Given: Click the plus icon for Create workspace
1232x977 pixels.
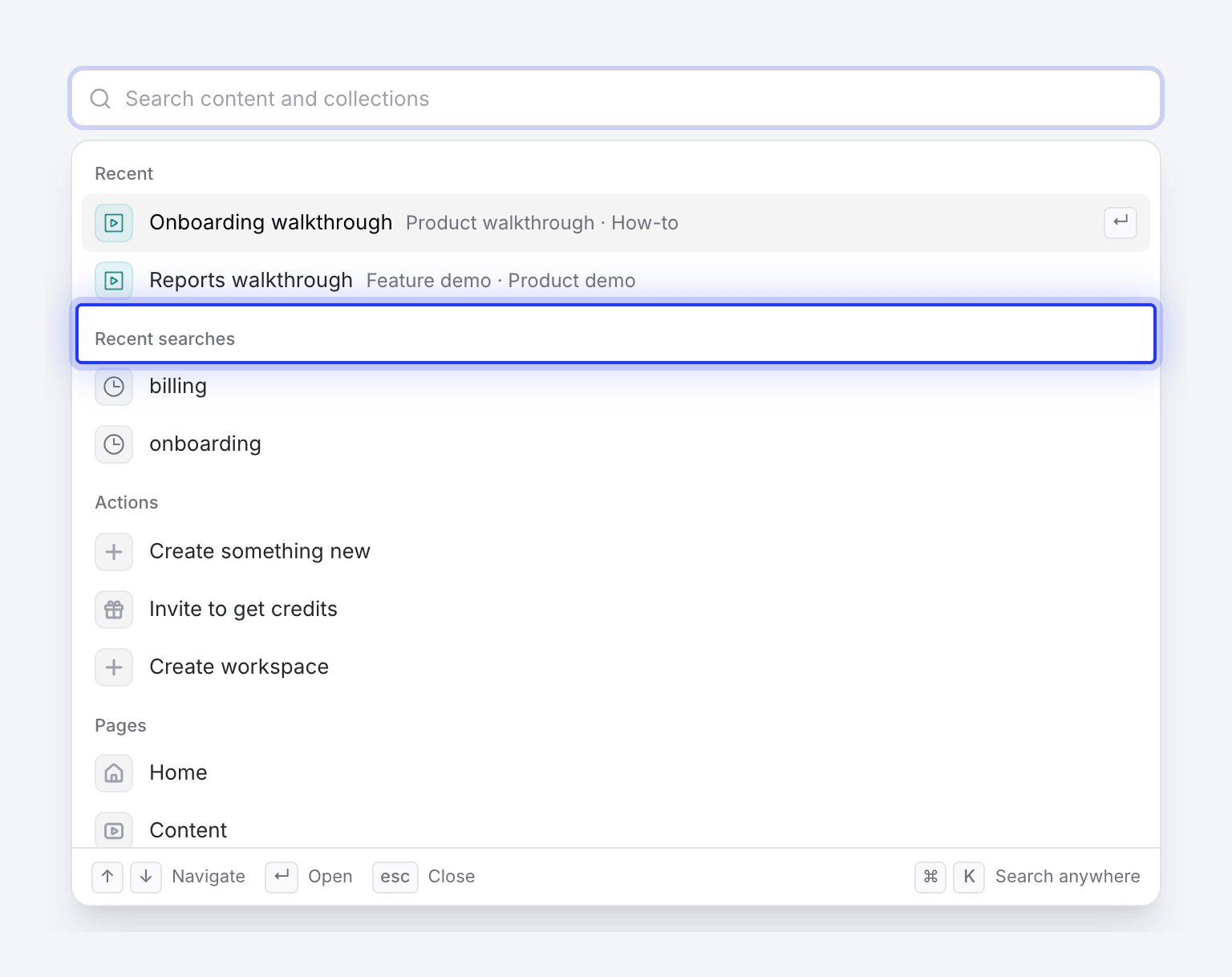Looking at the screenshot, I should pyautogui.click(x=114, y=667).
